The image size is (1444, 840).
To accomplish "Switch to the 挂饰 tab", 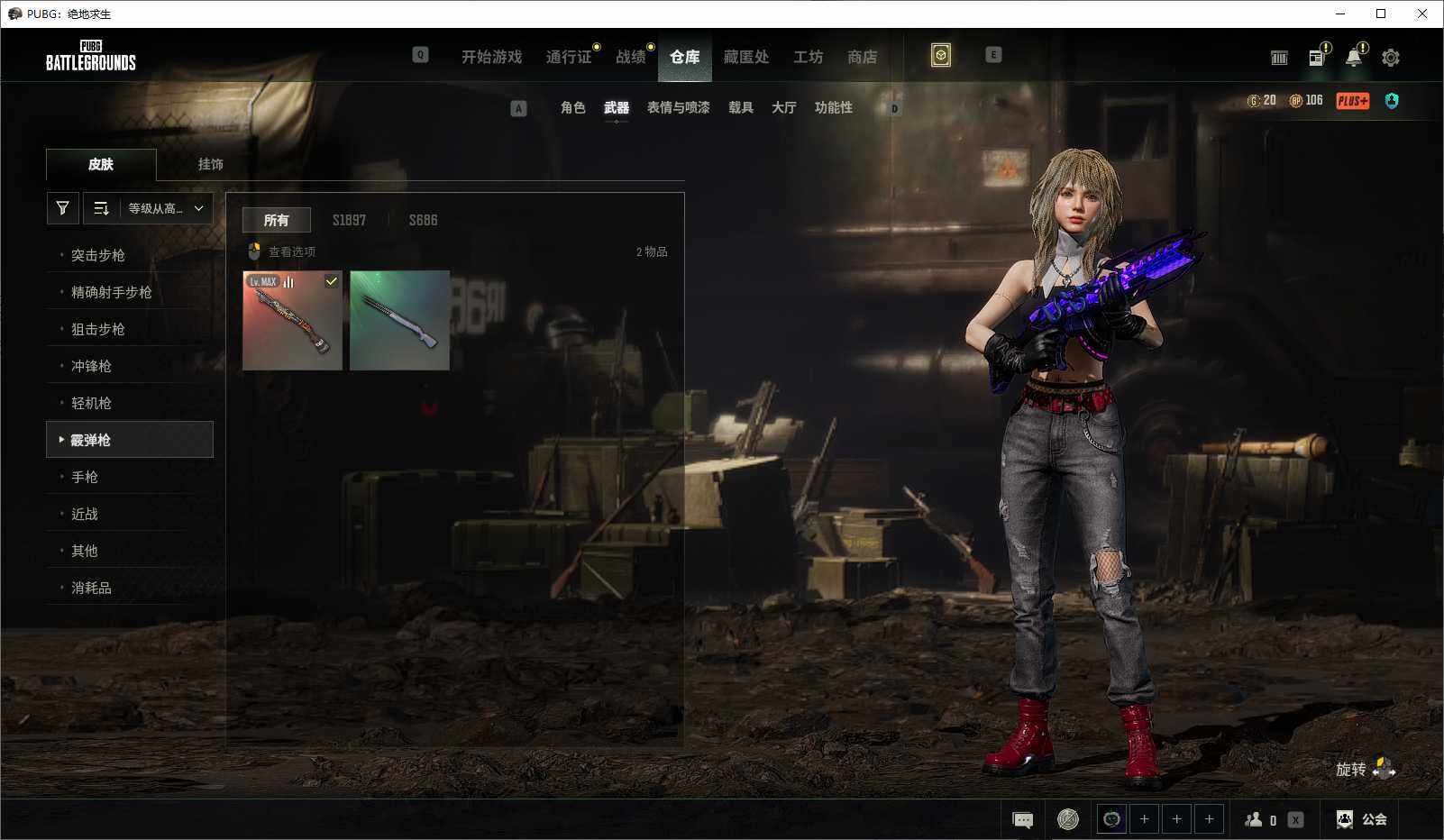I will 211,164.
